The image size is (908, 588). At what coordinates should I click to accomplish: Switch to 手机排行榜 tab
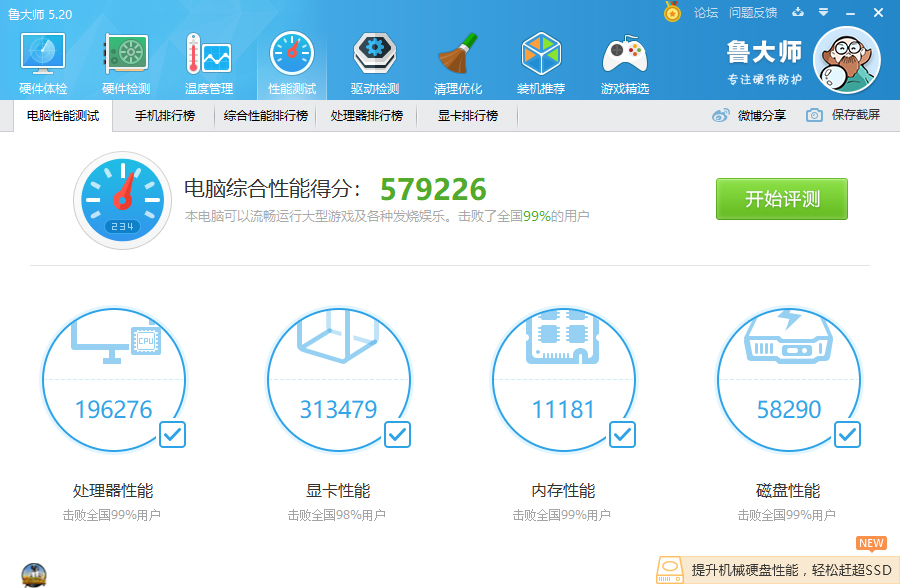coord(165,116)
